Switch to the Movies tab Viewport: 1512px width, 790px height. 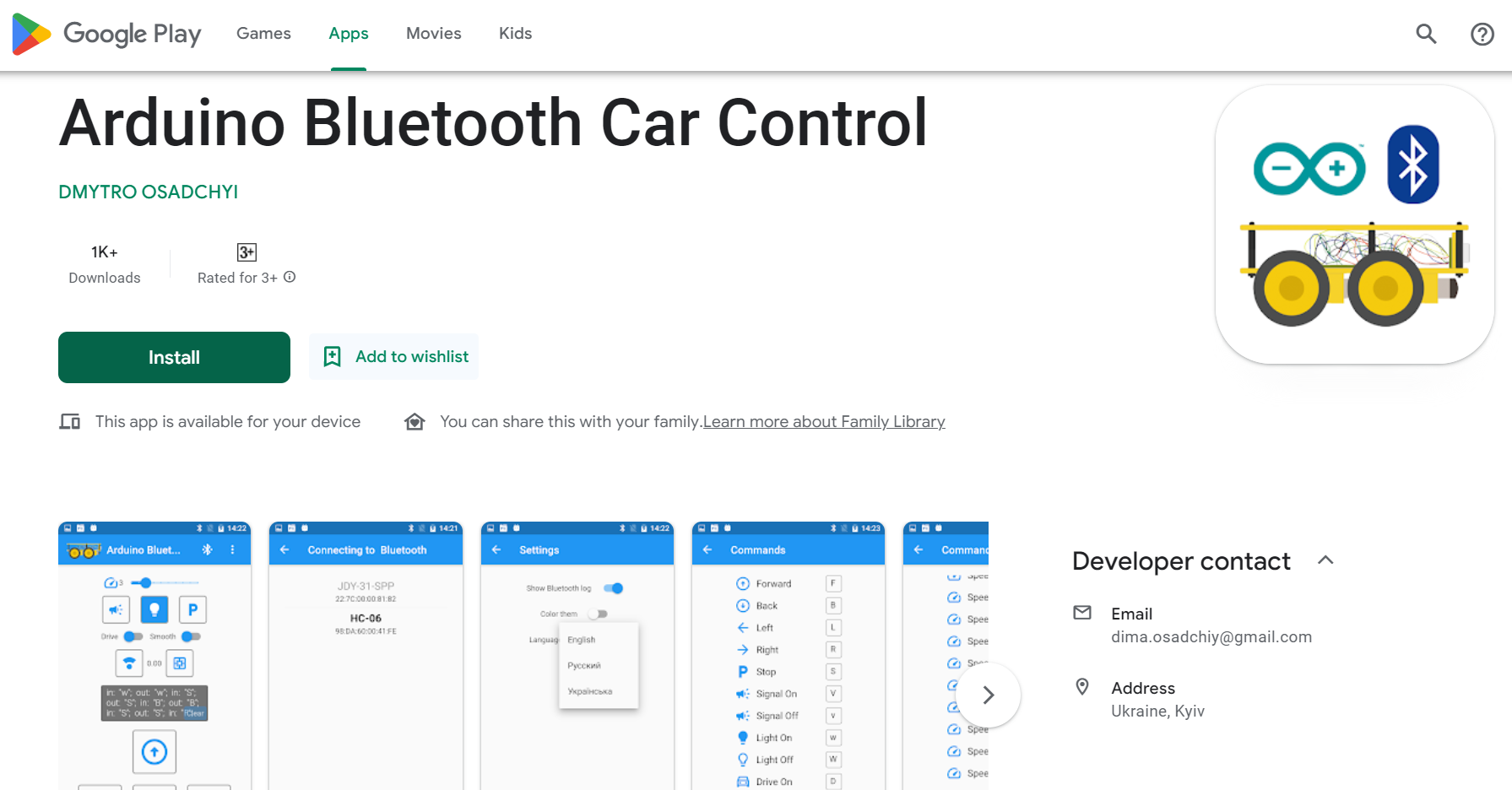[434, 34]
